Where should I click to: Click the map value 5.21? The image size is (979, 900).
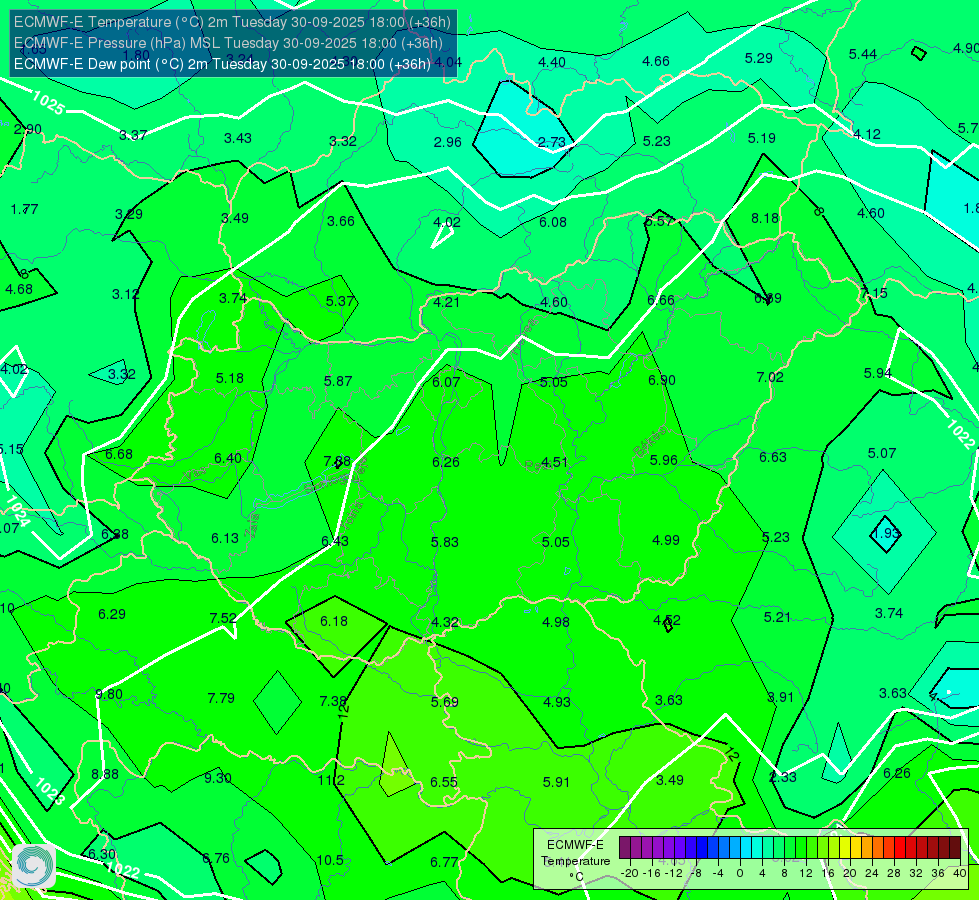(777, 617)
